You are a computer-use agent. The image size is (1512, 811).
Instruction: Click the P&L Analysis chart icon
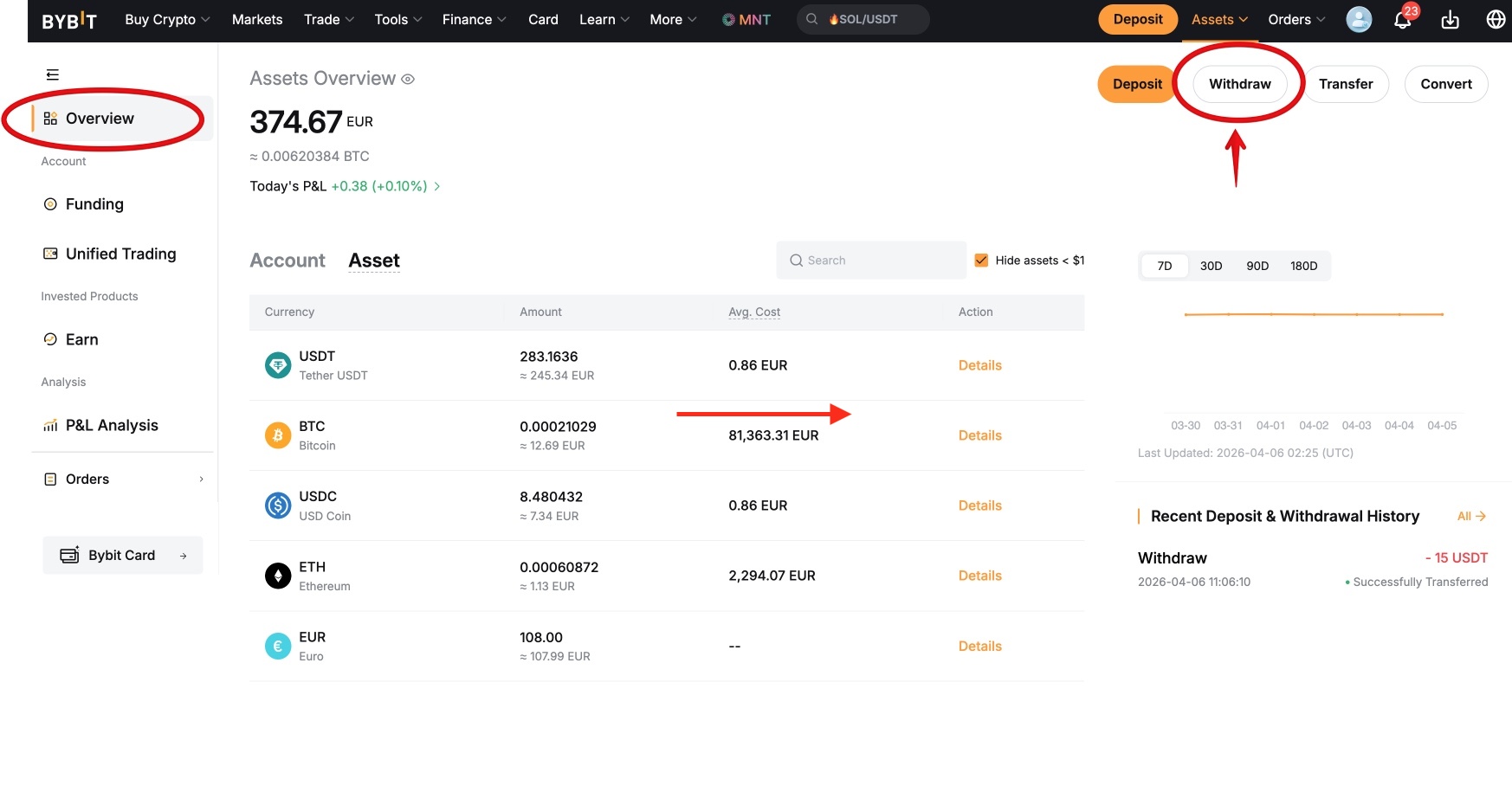click(x=50, y=426)
